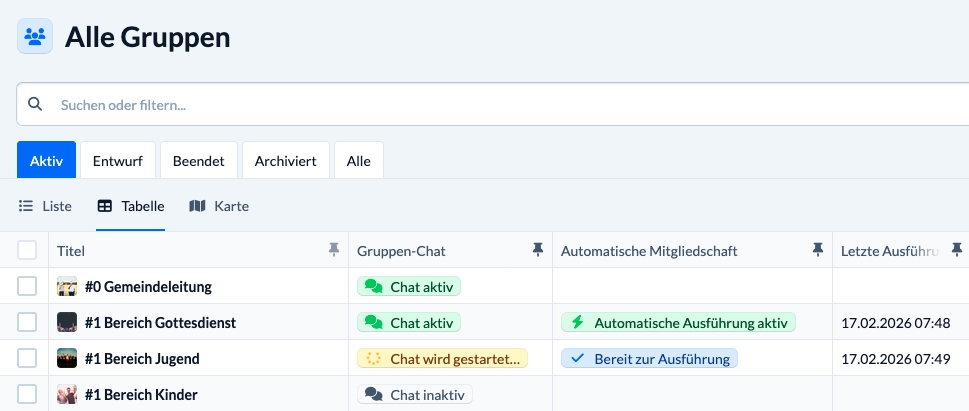This screenshot has height=411, width=969.
Task: Click the search magnifier icon
Action: pyautogui.click(x=35, y=104)
